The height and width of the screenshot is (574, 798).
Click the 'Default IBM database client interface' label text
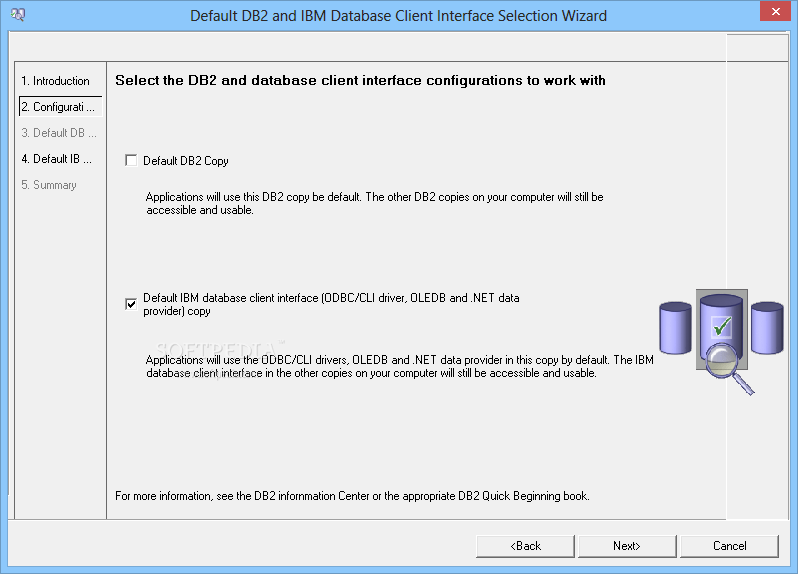coord(331,304)
